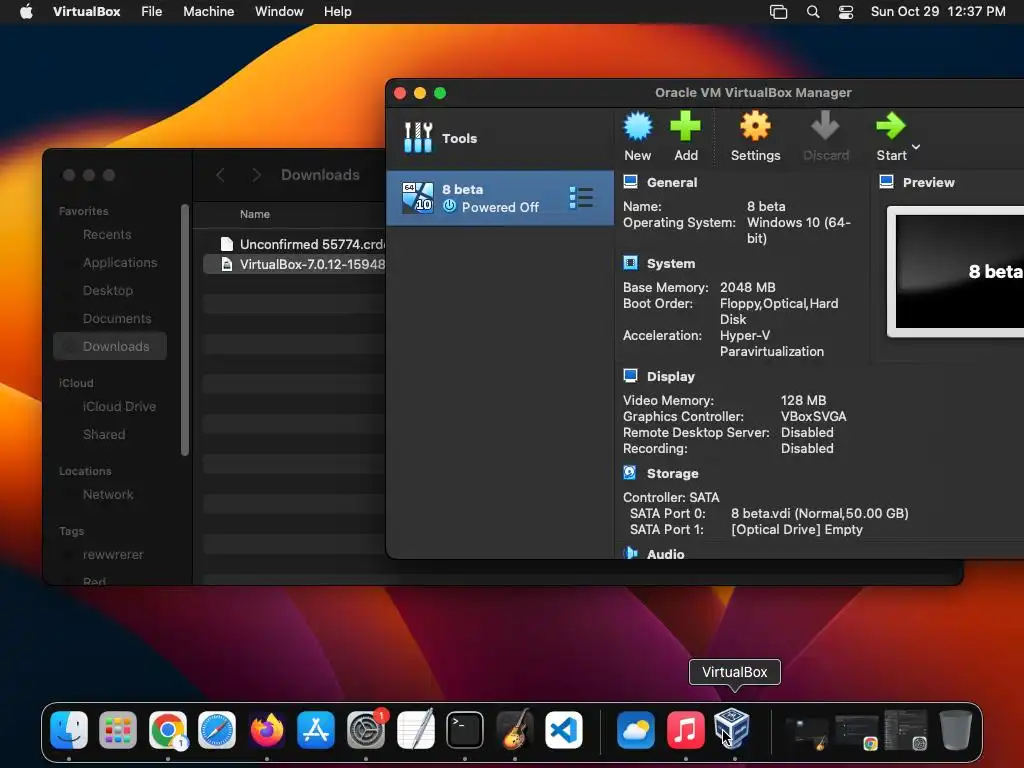1024x768 pixels.
Task: Select Downloads in the Finder sidebar
Action: tap(110, 346)
